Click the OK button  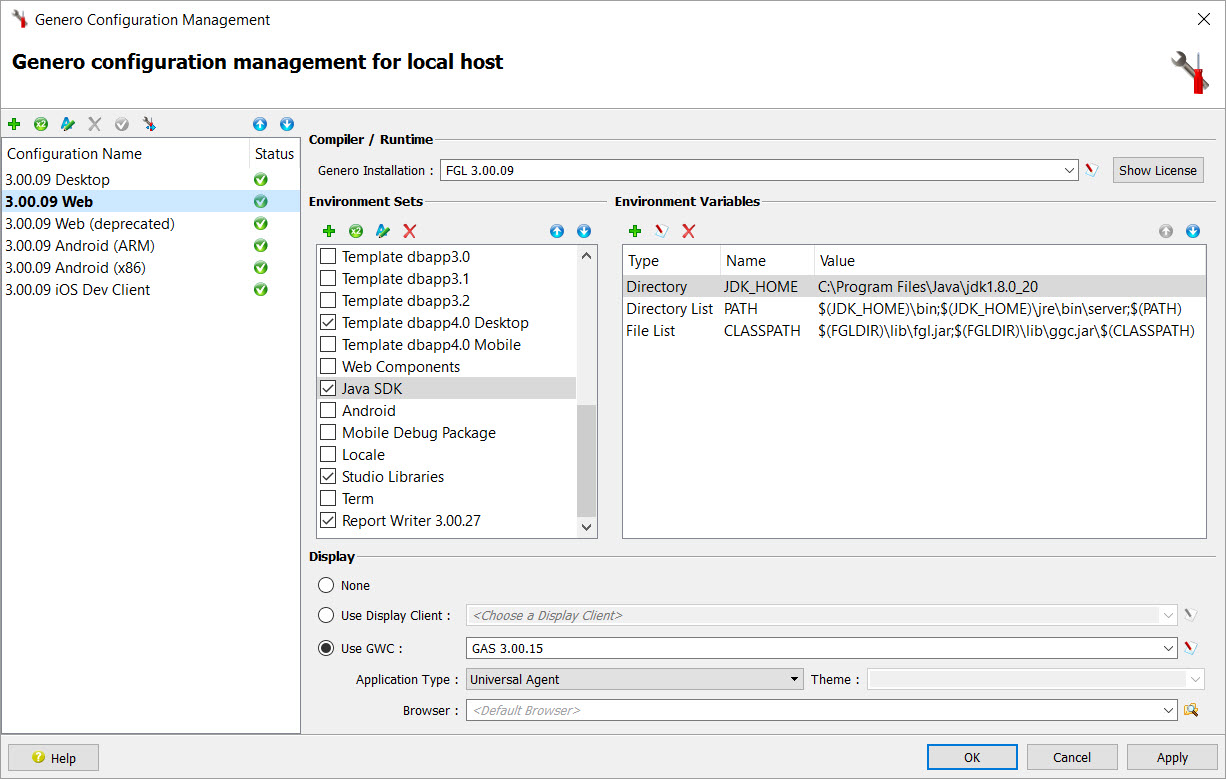coord(972,757)
